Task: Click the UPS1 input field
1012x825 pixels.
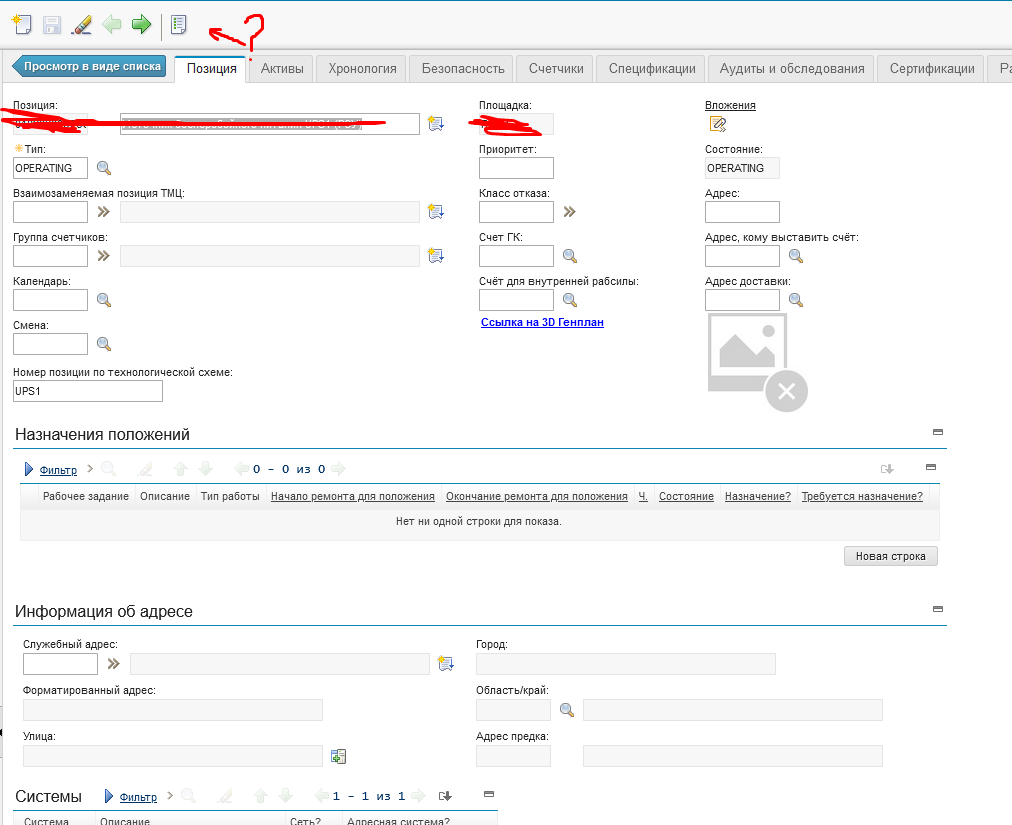Action: click(87, 391)
